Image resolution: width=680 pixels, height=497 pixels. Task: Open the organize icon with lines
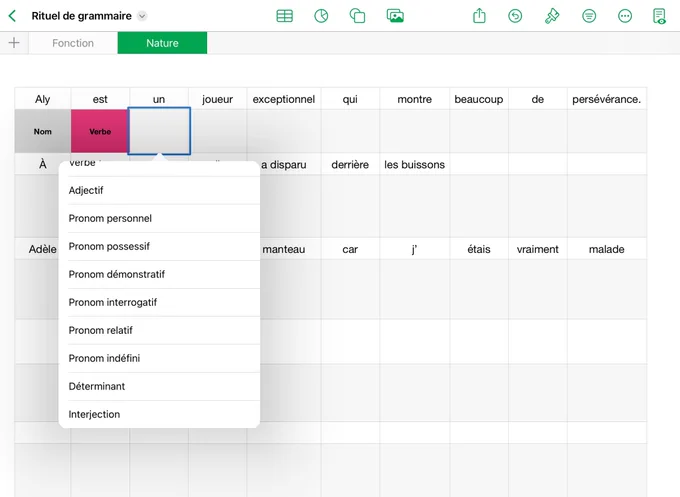pos(589,16)
